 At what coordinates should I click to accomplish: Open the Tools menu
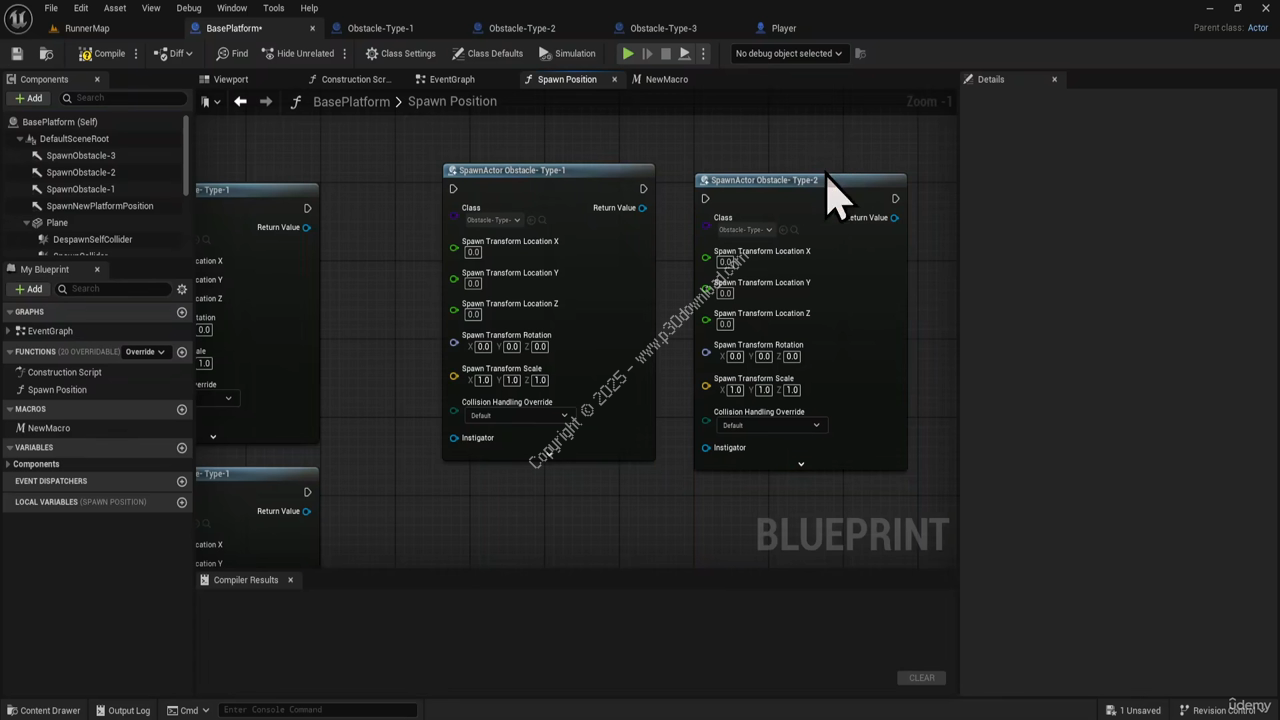[273, 8]
